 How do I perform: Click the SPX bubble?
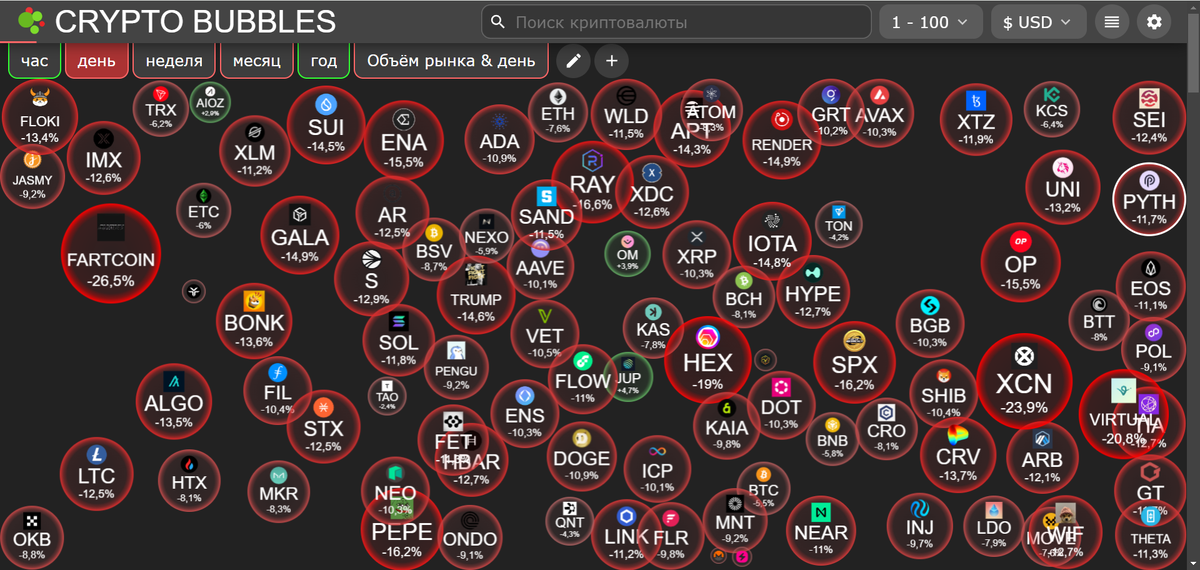pos(854,363)
